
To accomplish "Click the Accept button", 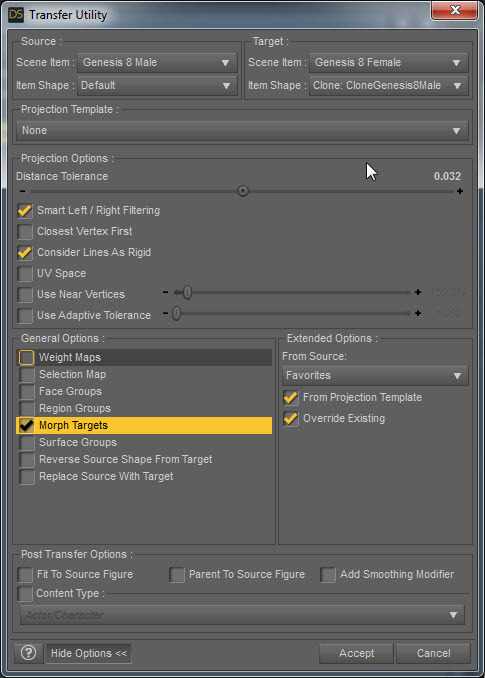I will 356,653.
